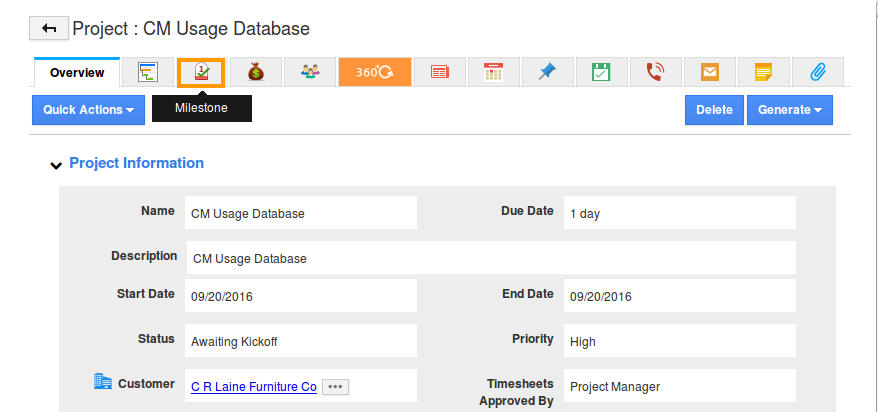
Task: Click the Customer label text
Action: [x=146, y=384]
